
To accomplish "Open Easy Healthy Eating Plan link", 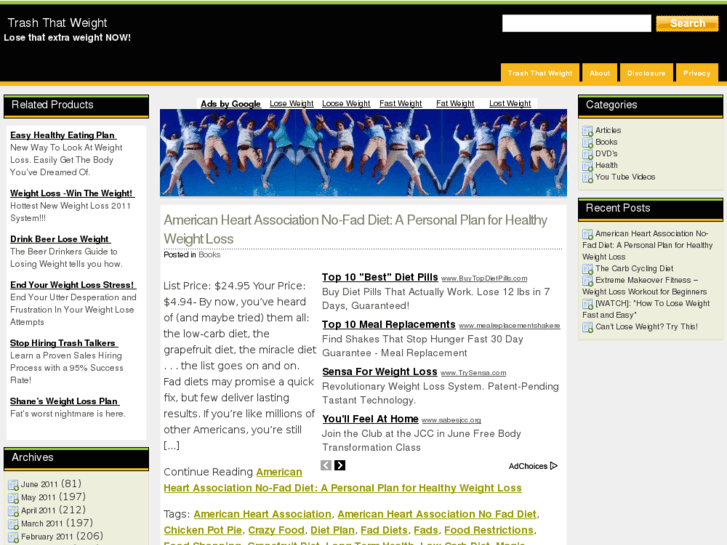I will [x=63, y=135].
